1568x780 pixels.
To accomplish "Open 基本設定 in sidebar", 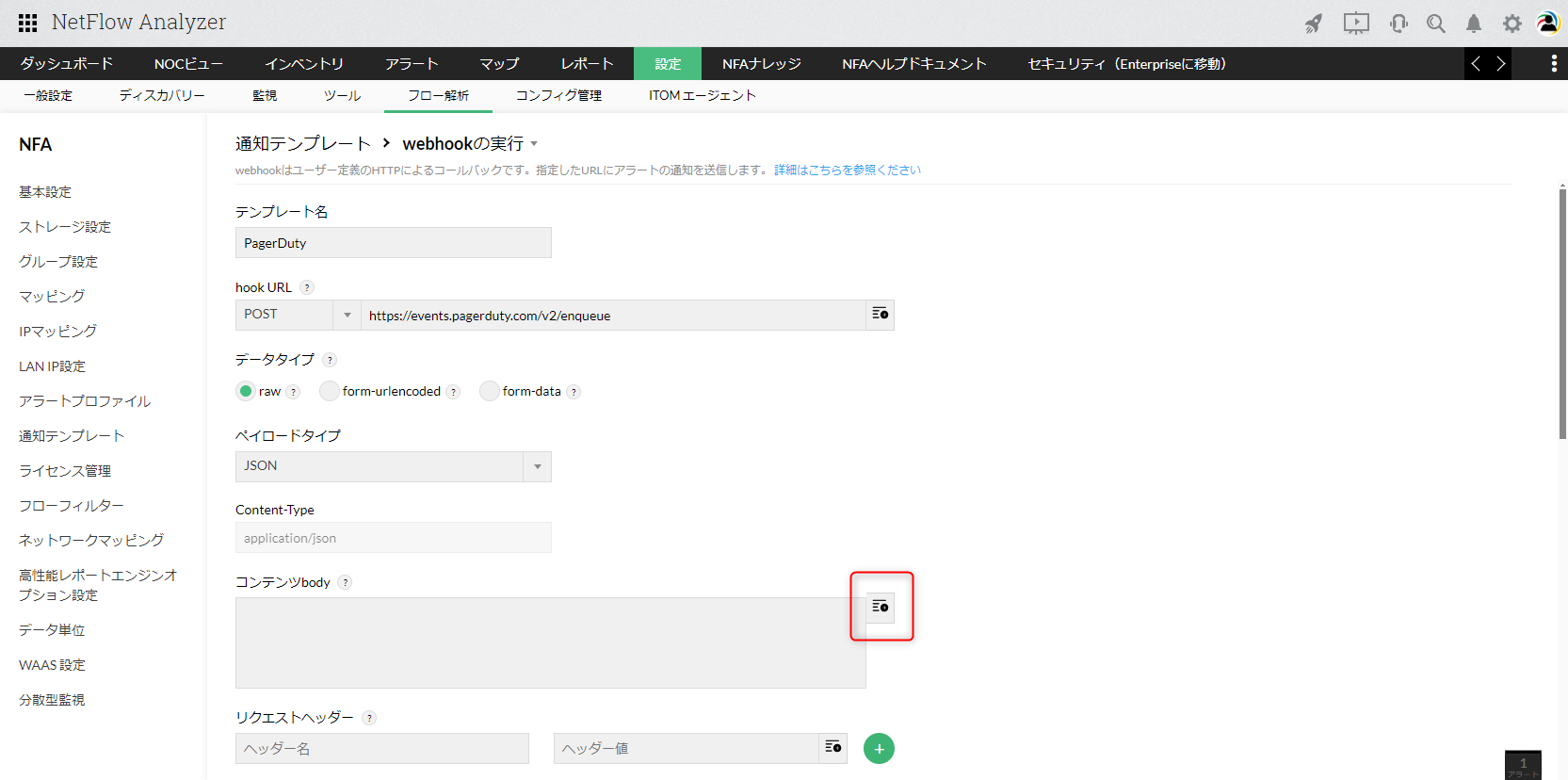I will (x=45, y=192).
